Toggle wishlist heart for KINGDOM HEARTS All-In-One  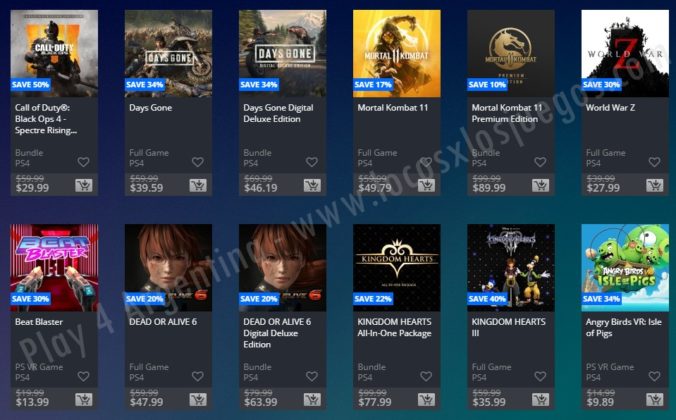[426, 376]
